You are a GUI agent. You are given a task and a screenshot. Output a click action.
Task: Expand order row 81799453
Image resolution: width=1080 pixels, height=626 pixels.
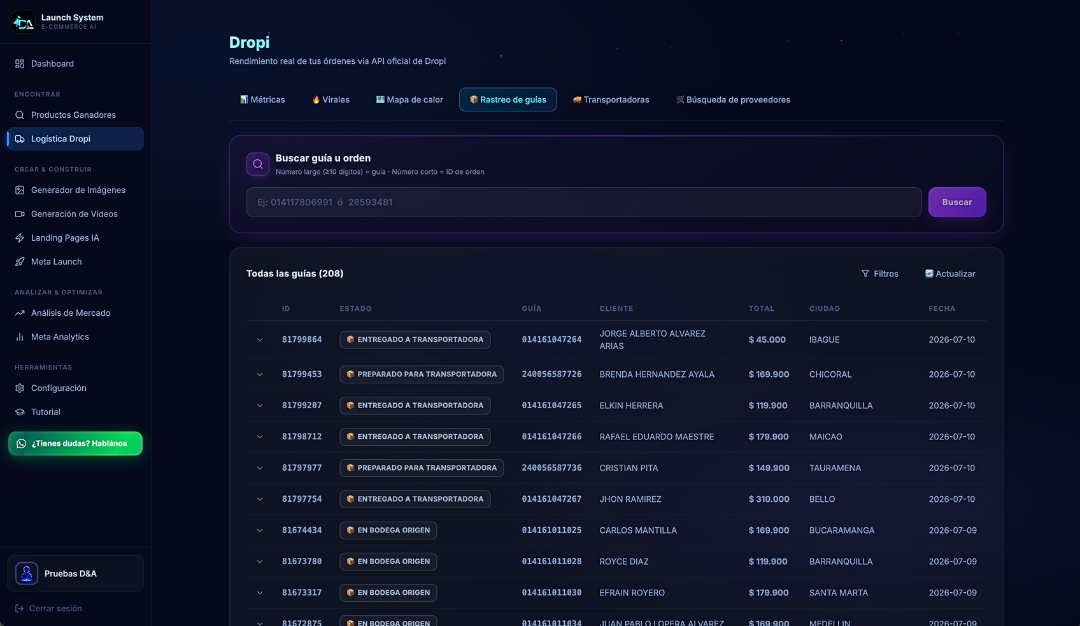coord(260,375)
